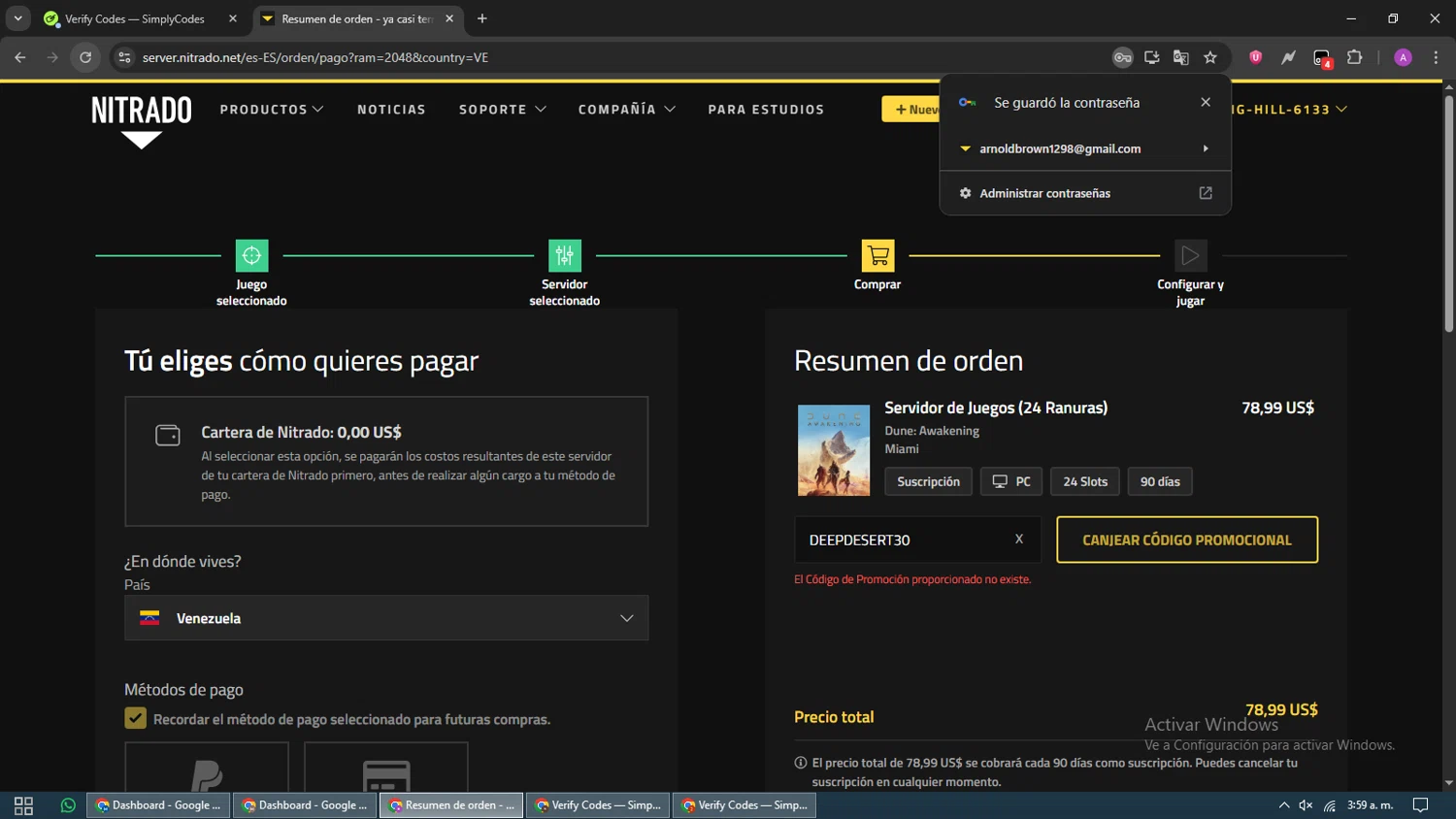Viewport: 1456px width, 819px height.
Task: Click the Comprar cart step icon
Action: [877, 255]
